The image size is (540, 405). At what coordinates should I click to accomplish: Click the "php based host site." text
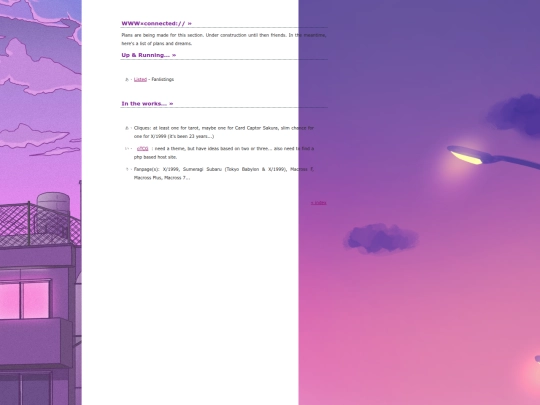(x=155, y=157)
